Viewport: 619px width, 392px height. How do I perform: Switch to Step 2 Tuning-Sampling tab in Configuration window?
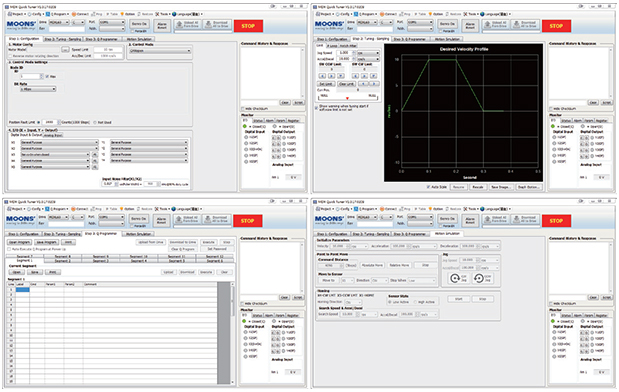63,39
